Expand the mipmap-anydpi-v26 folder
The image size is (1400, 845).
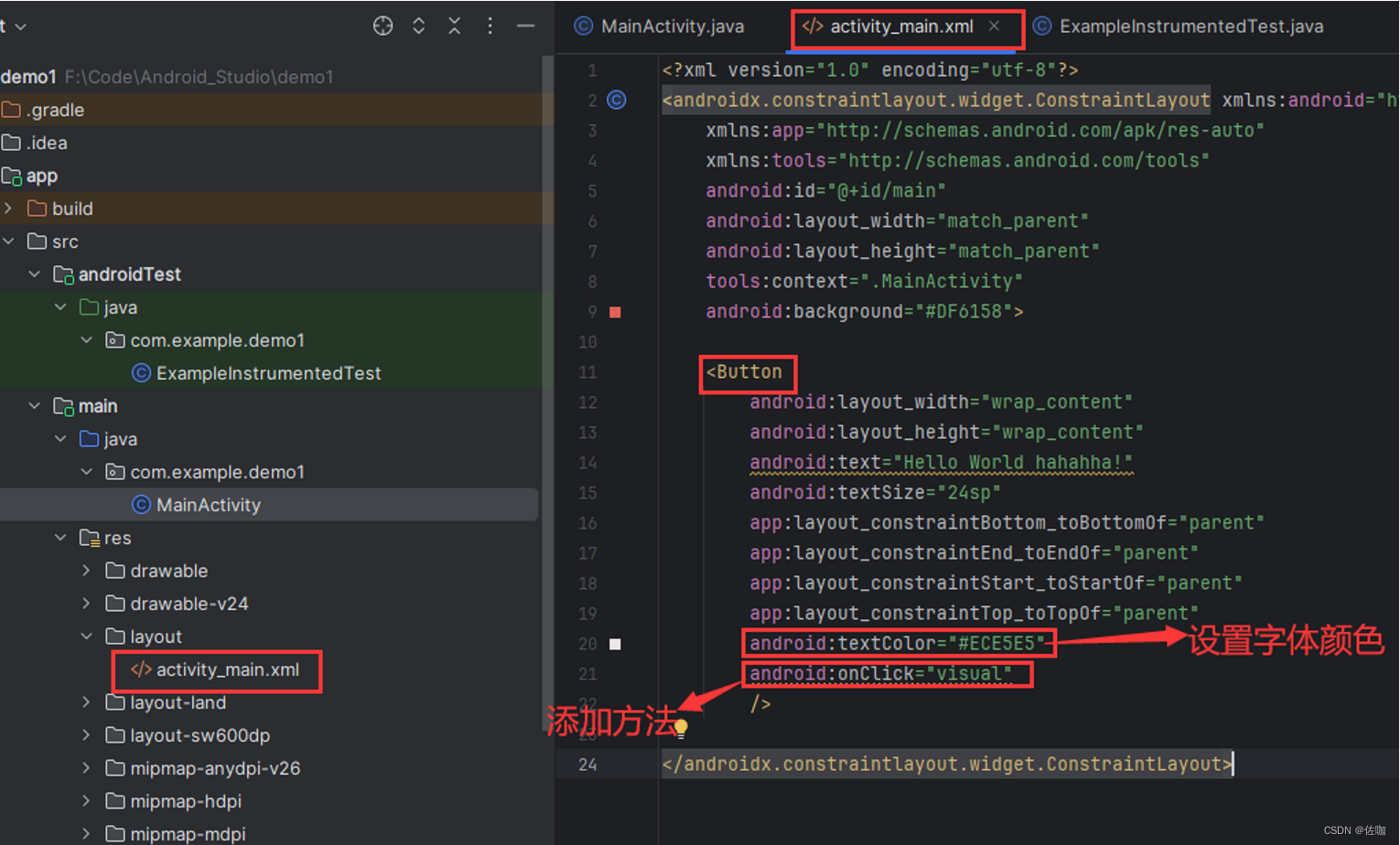pyautogui.click(x=86, y=768)
